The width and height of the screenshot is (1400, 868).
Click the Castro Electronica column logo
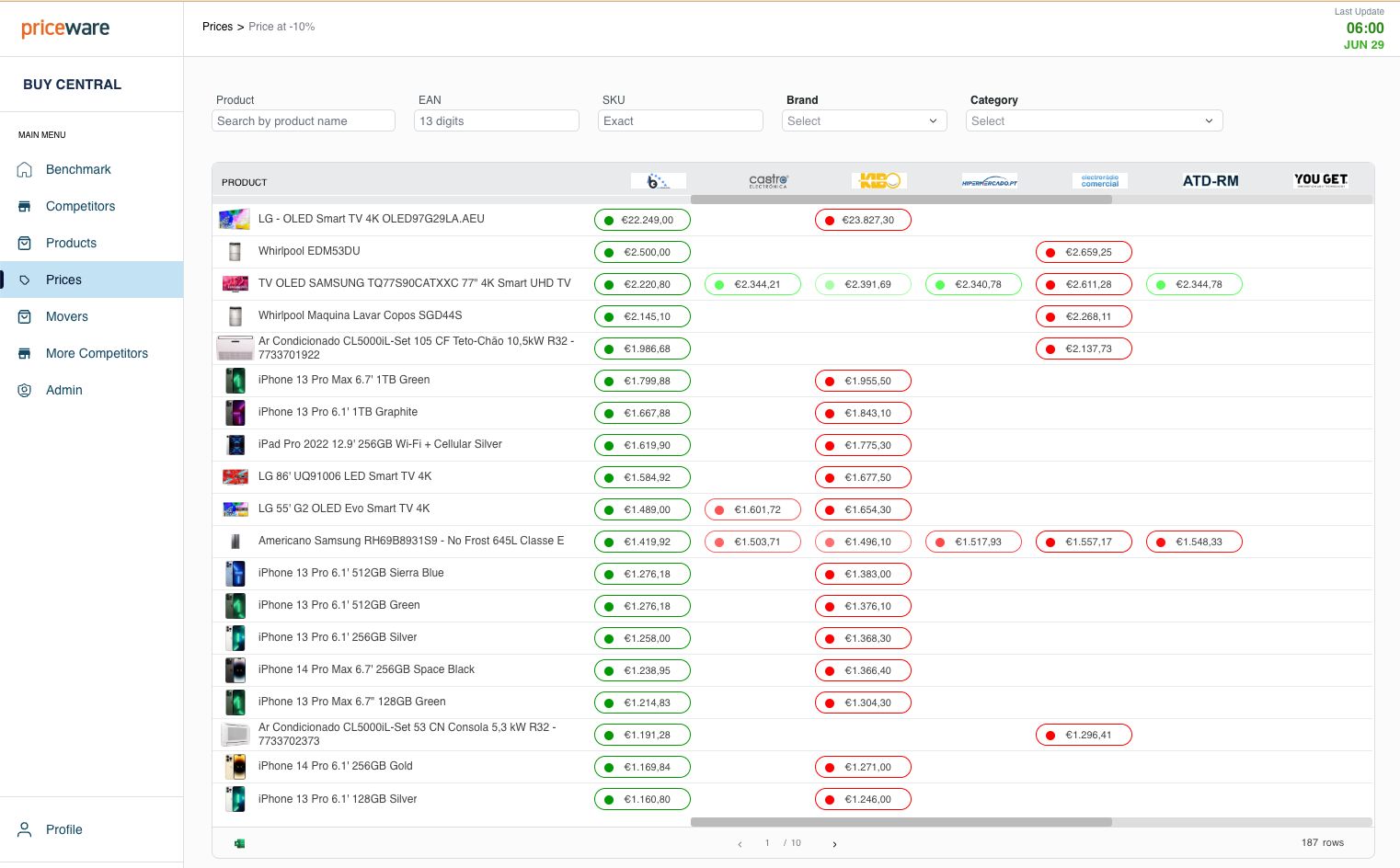click(x=769, y=181)
